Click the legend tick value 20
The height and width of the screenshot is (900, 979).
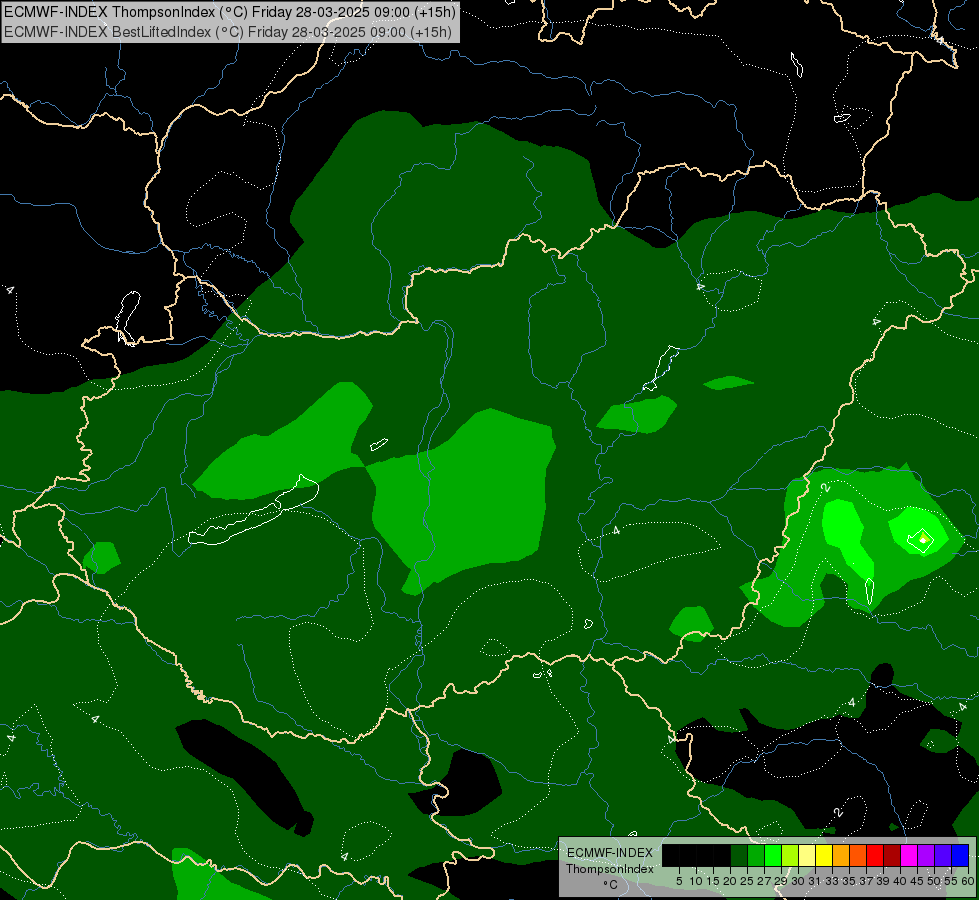[731, 881]
